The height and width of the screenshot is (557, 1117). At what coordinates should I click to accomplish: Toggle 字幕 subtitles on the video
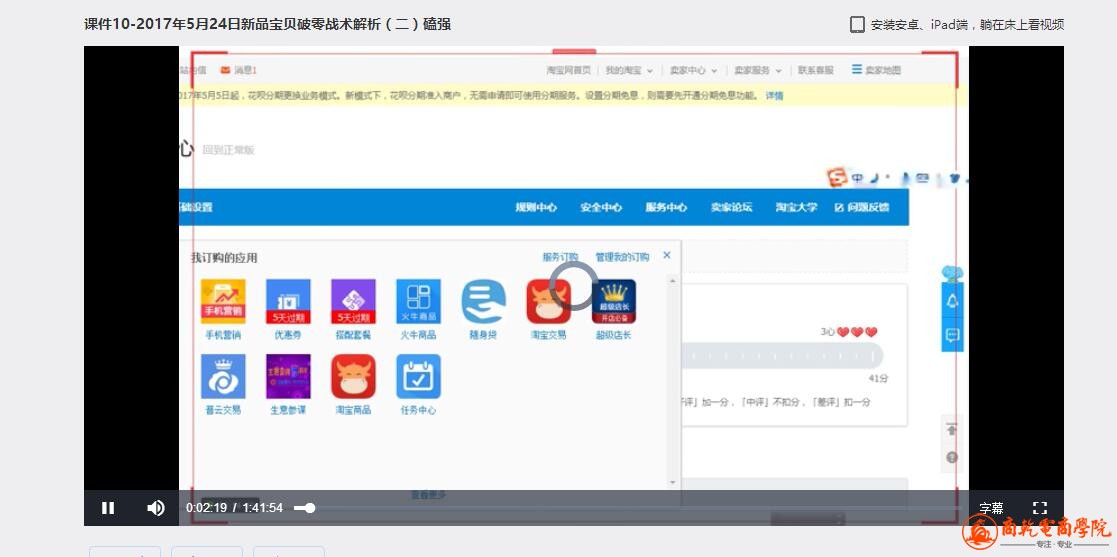tap(991, 508)
